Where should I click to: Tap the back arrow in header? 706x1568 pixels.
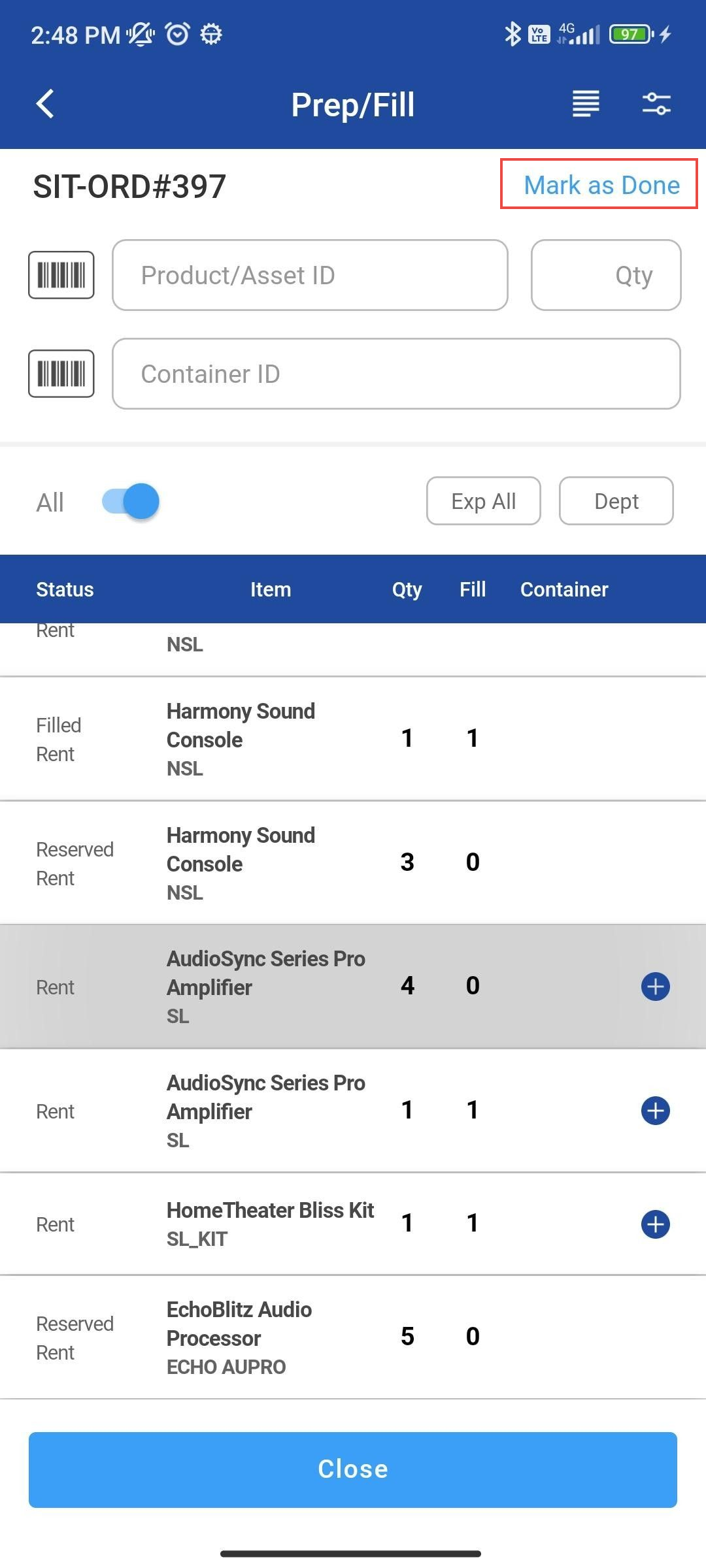tap(45, 104)
